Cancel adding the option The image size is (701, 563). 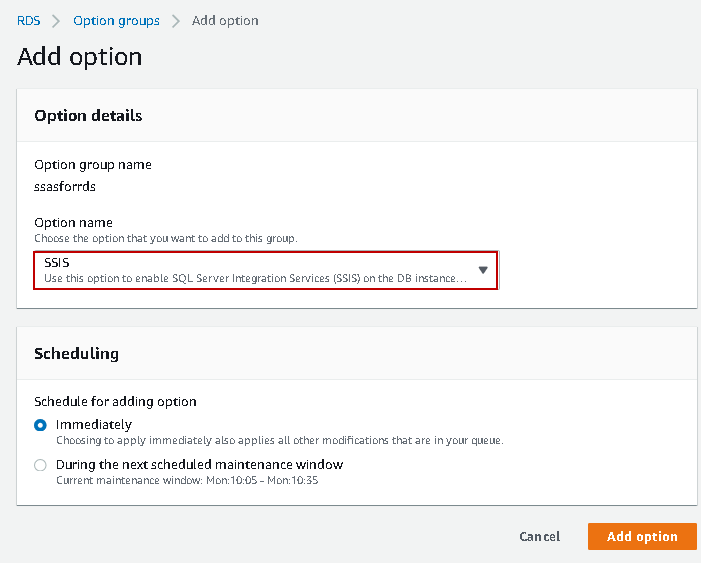(x=540, y=537)
